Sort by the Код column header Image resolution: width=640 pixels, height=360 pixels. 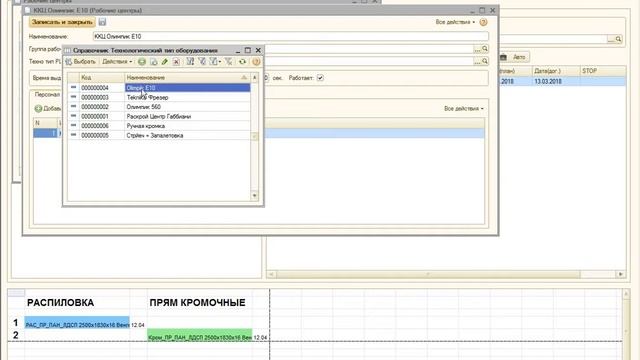pyautogui.click(x=102, y=77)
